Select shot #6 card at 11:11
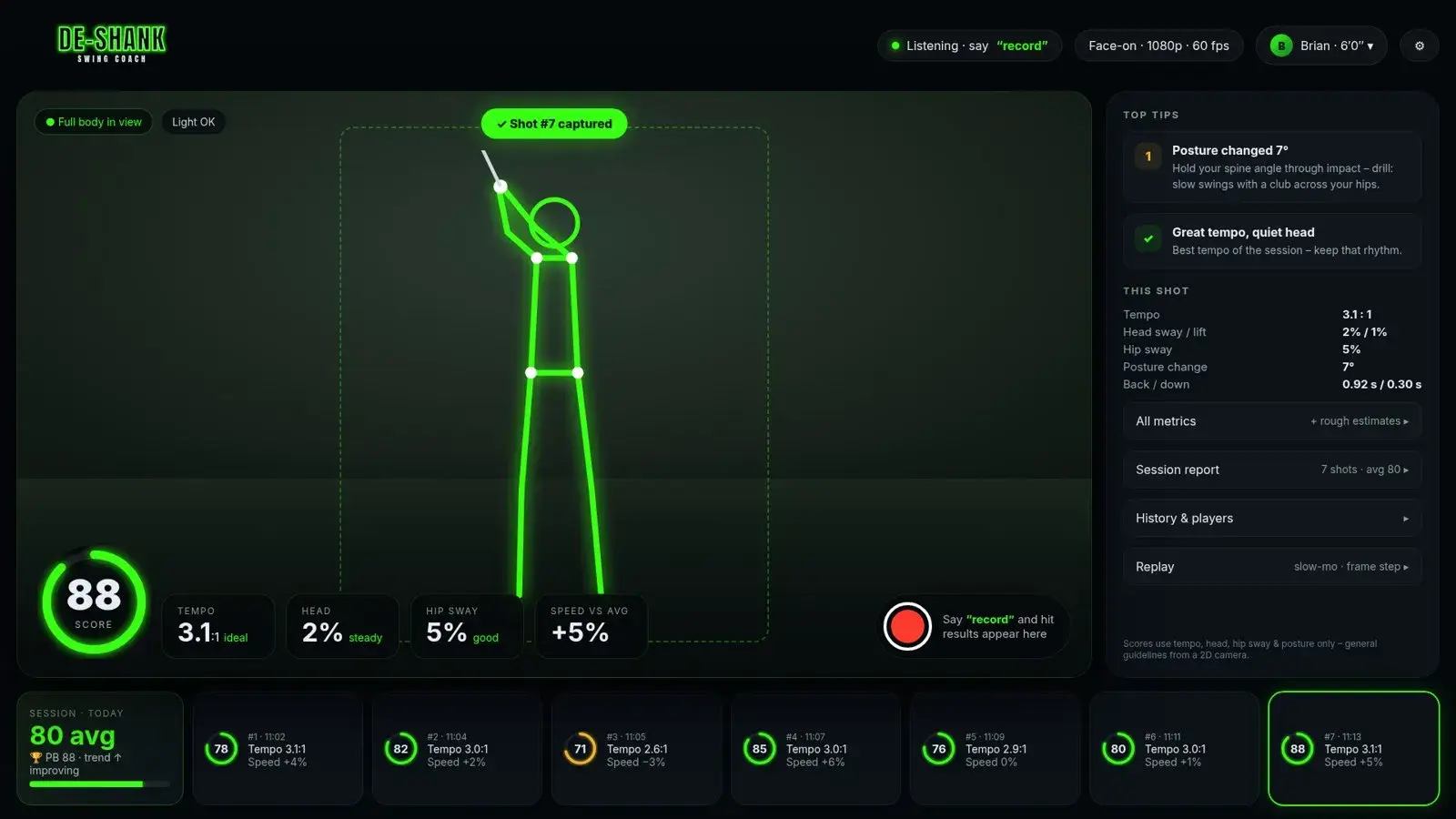Viewport: 1456px width, 819px height. 1174,749
